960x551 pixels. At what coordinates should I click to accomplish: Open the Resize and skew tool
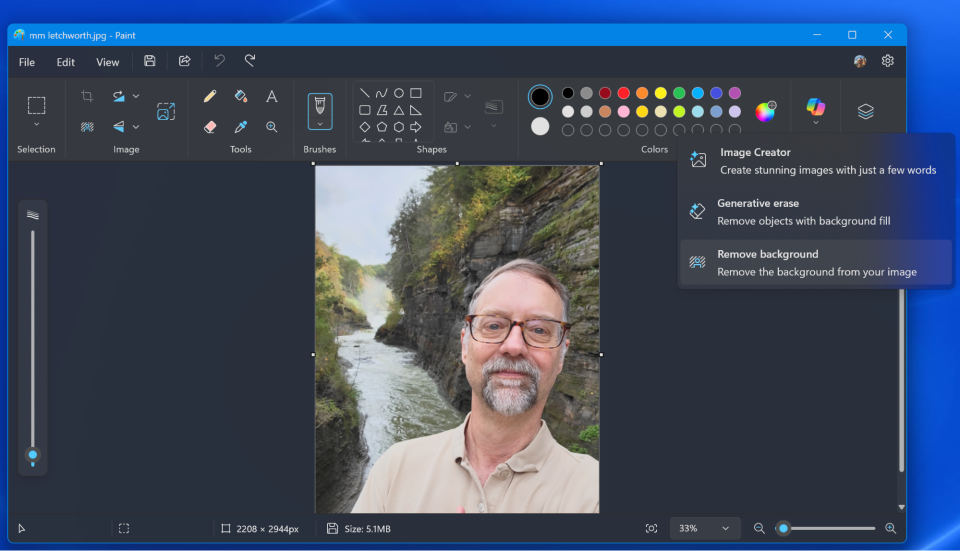coord(166,111)
